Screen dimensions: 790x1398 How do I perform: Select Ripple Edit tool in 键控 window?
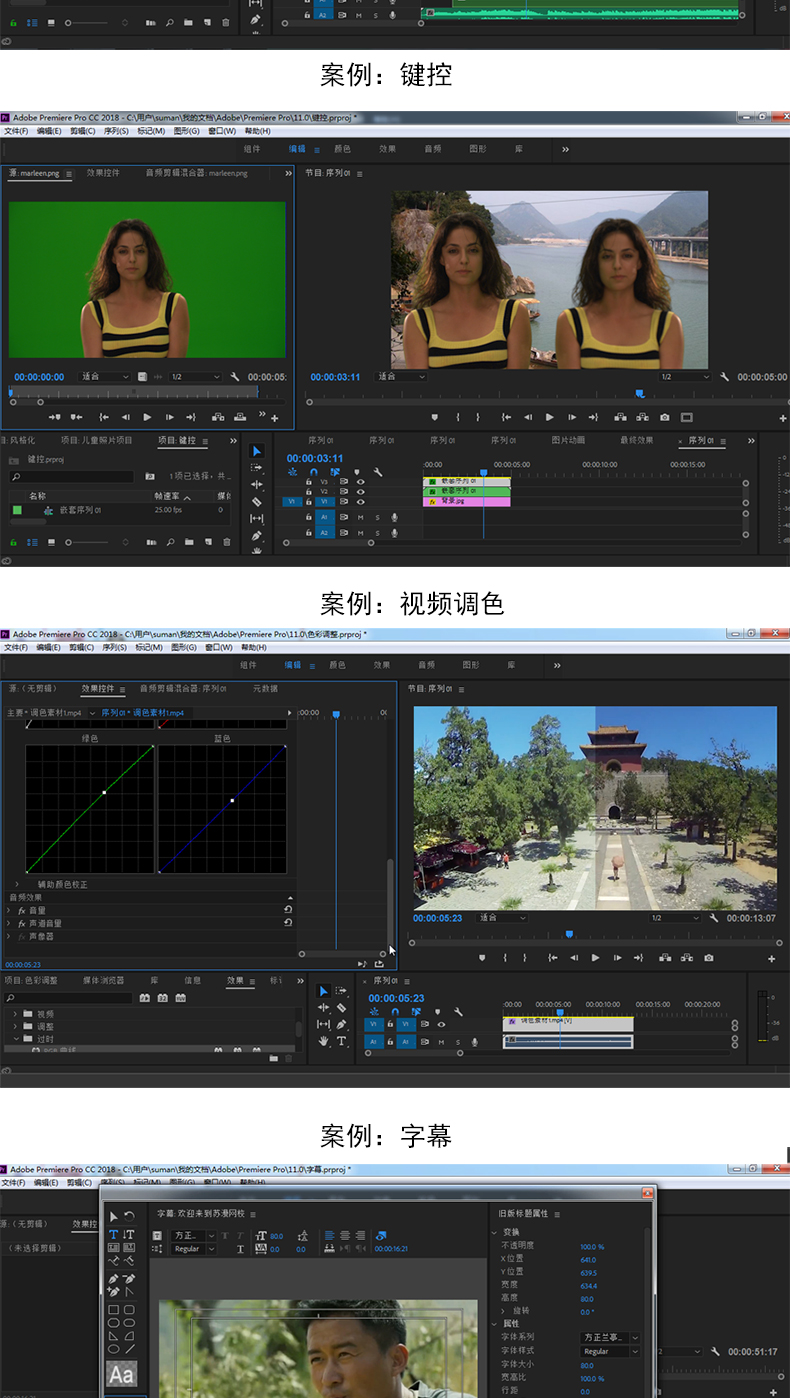tap(256, 485)
